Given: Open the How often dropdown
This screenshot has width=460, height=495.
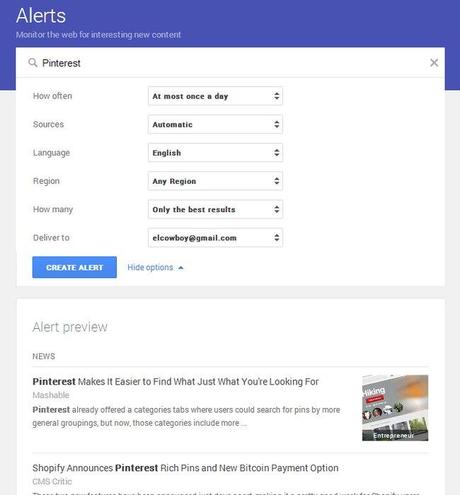Looking at the screenshot, I should point(215,96).
